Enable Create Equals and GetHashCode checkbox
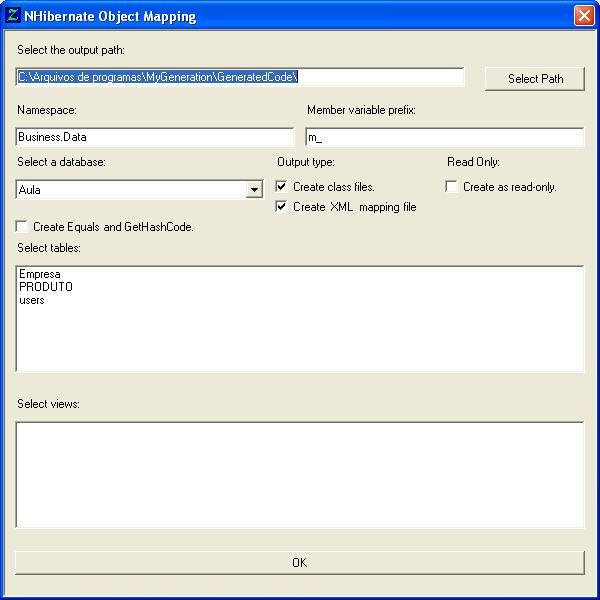Image resolution: width=600 pixels, height=600 pixels. [22, 227]
